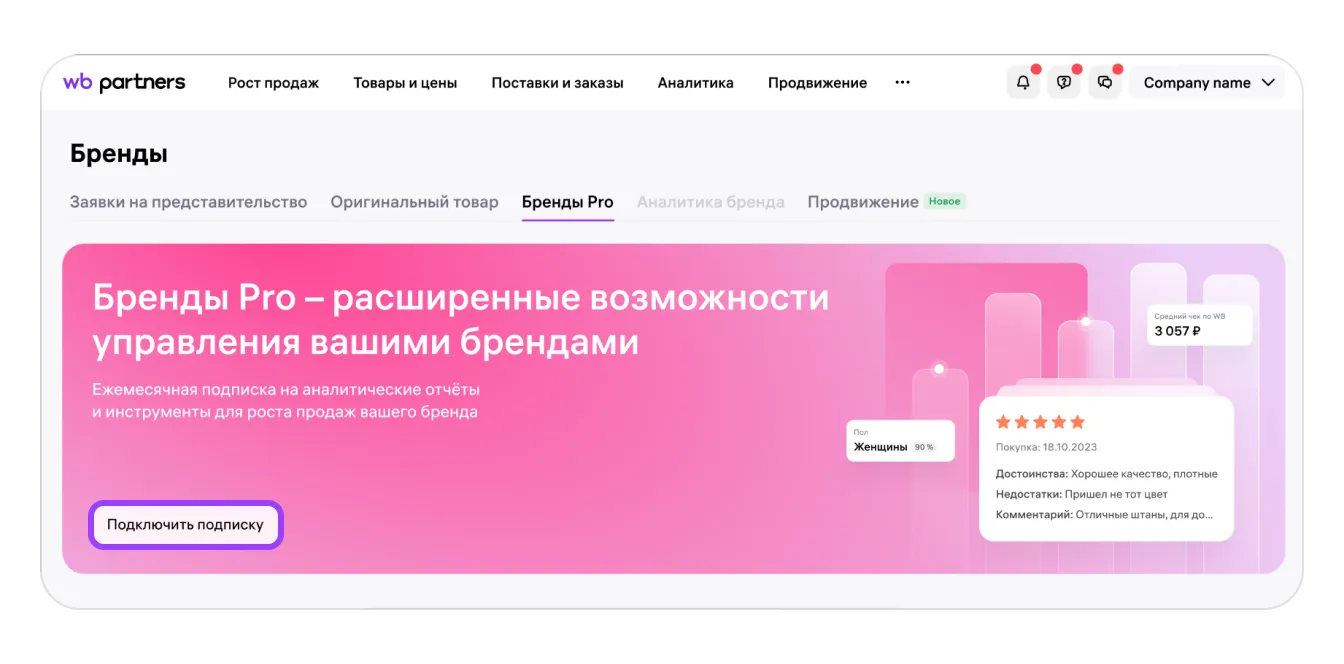Expand the Company name dropdown
This screenshot has width=1344, height=664.
(1208, 83)
